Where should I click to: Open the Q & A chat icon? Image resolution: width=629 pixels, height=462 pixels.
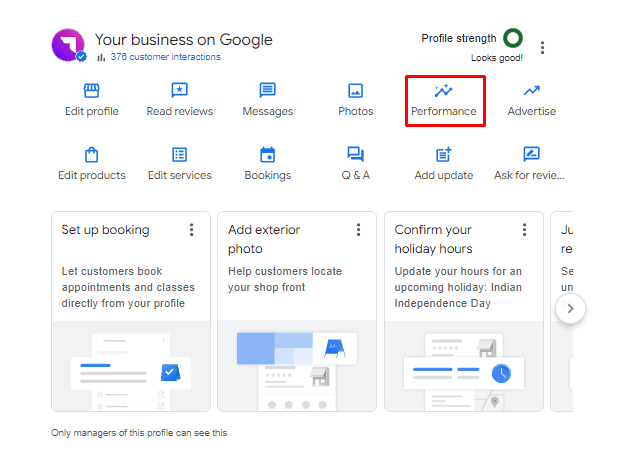pos(355,154)
